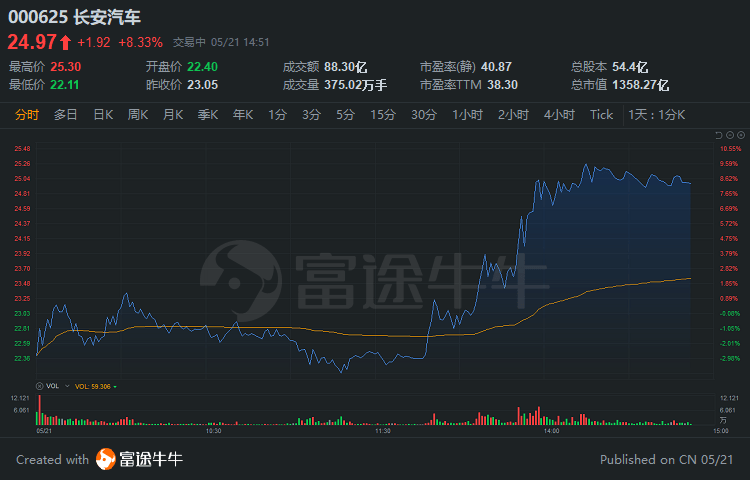
Task: Click the 总市值 value 1358.27亿
Action: (x=640, y=85)
